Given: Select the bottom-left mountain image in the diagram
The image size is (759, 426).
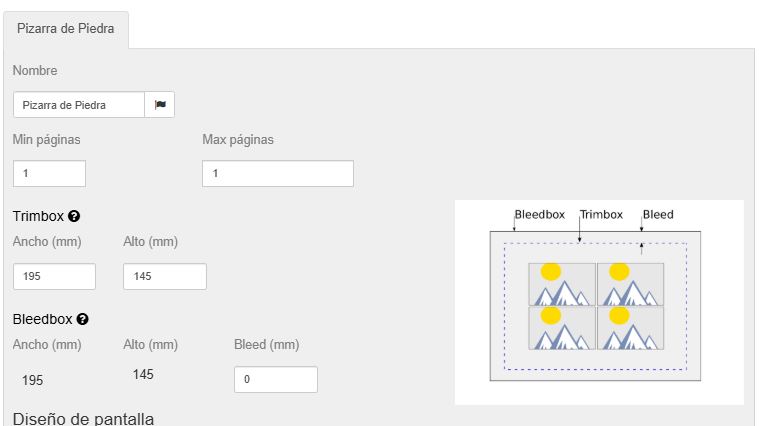Looking at the screenshot, I should point(562,327).
